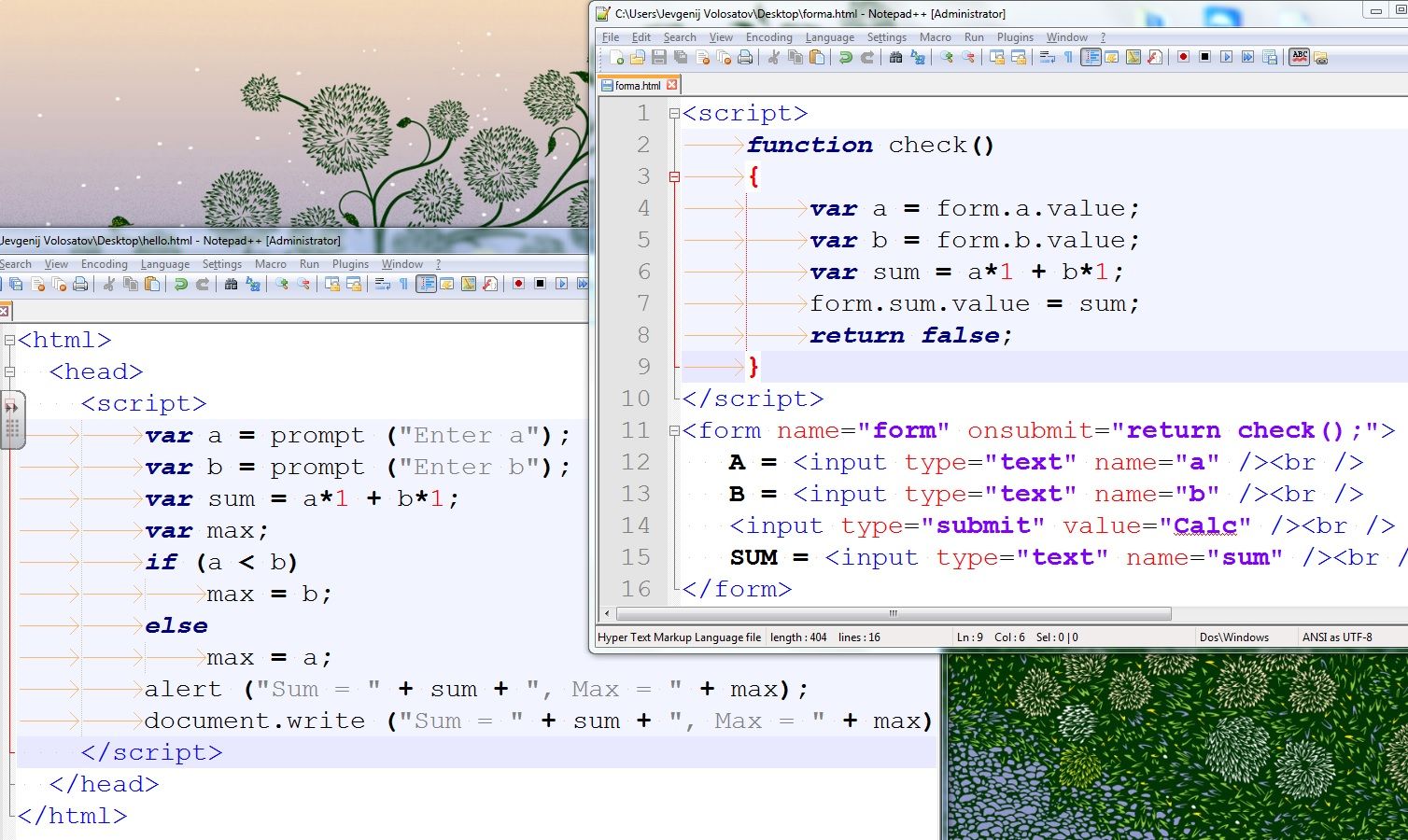
Task: Click 'return false;' code on line 8
Action: pyautogui.click(x=910, y=335)
